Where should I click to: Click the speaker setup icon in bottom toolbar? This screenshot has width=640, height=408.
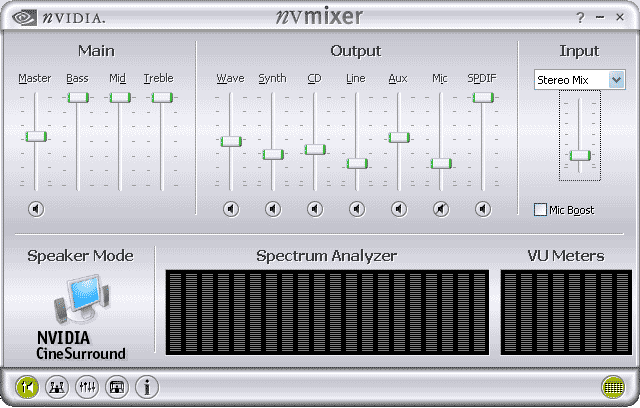[x=57, y=386]
